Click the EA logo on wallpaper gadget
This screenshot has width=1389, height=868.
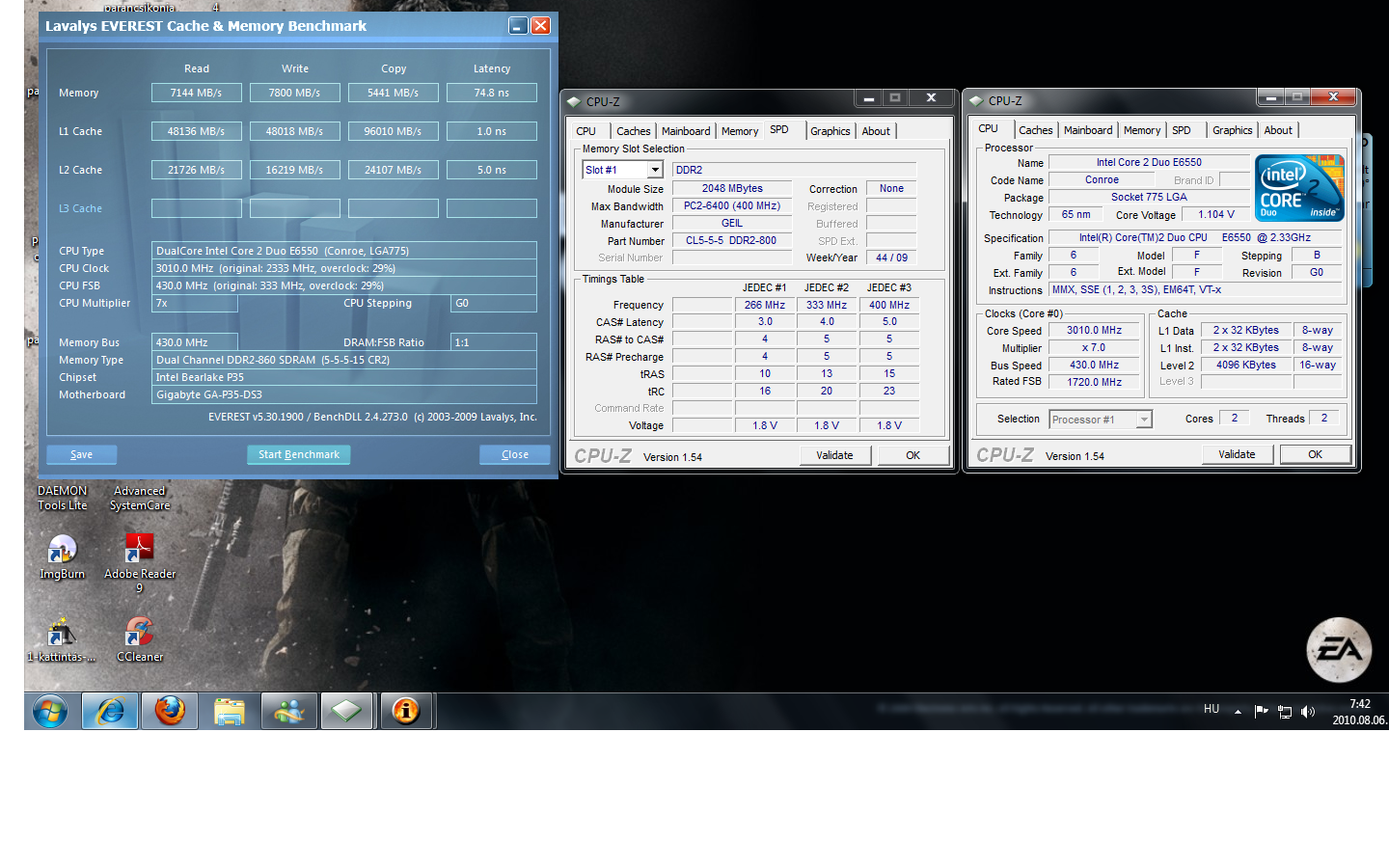[x=1339, y=650]
